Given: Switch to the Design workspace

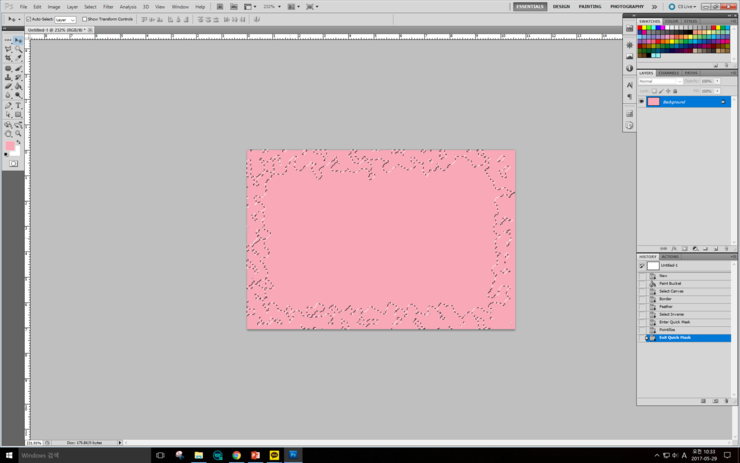Looking at the screenshot, I should click(561, 6).
